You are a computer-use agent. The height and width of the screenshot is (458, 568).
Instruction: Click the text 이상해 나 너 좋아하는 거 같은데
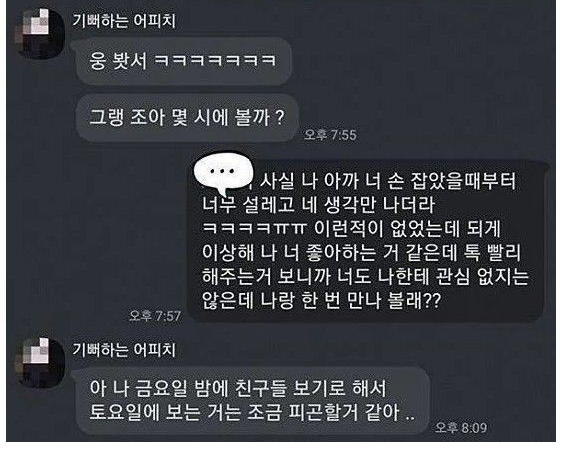pos(329,252)
